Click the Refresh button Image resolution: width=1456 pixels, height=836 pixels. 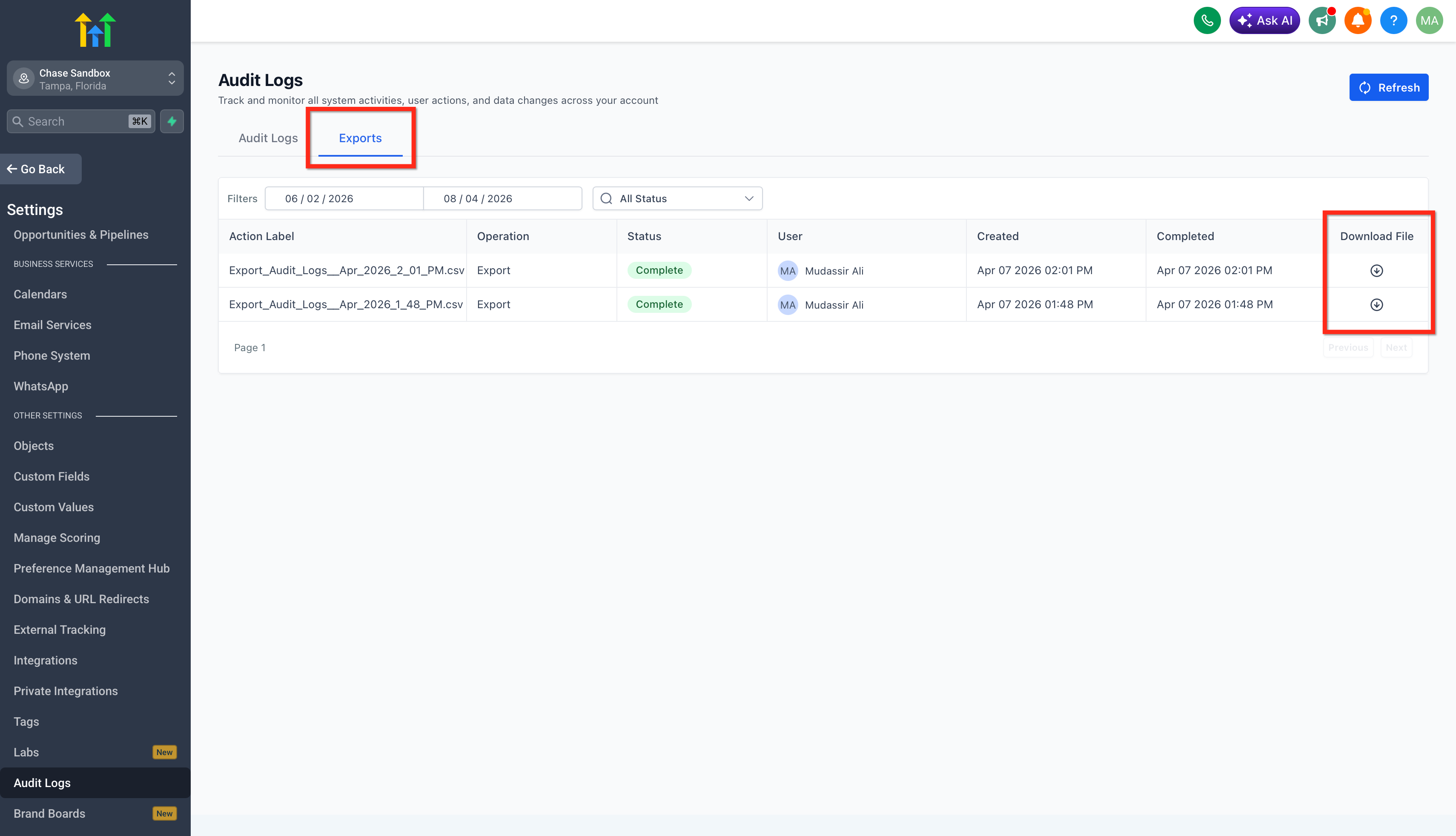[1388, 87]
